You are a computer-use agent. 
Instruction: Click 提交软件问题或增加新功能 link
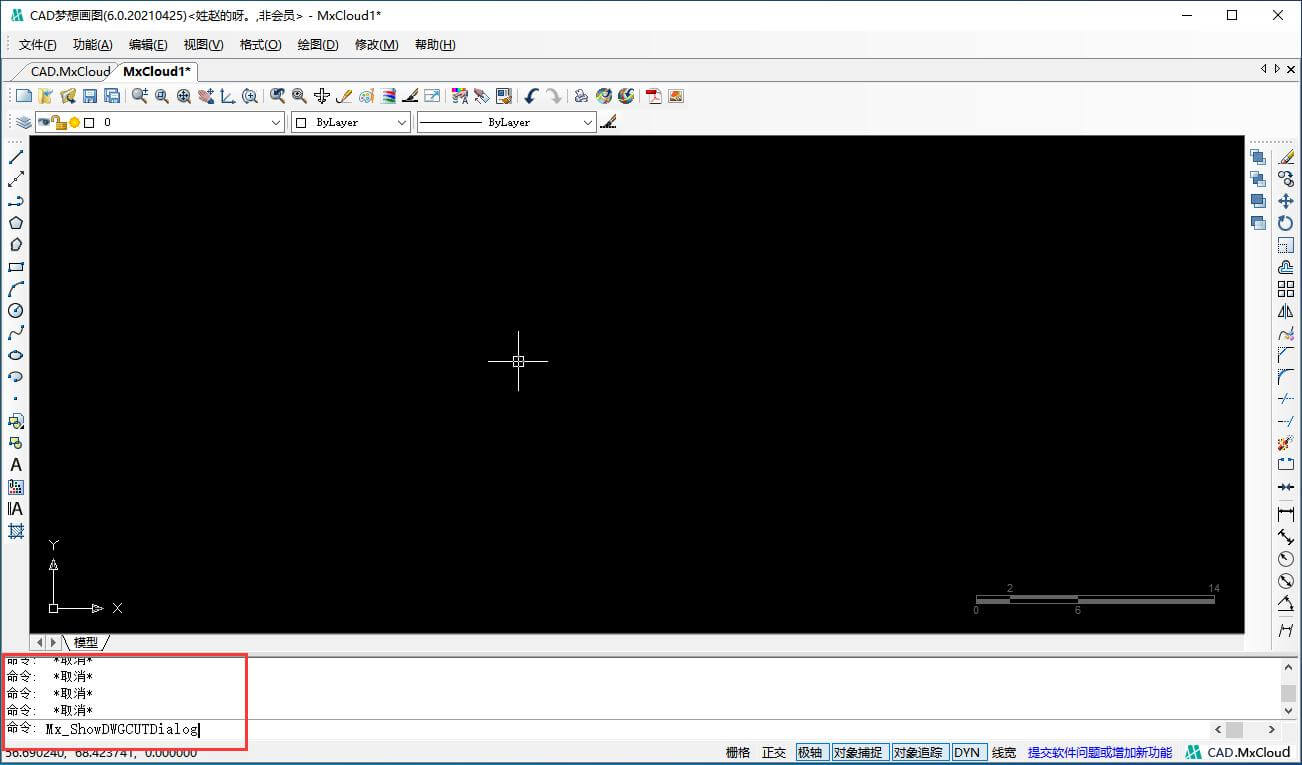coord(1099,752)
